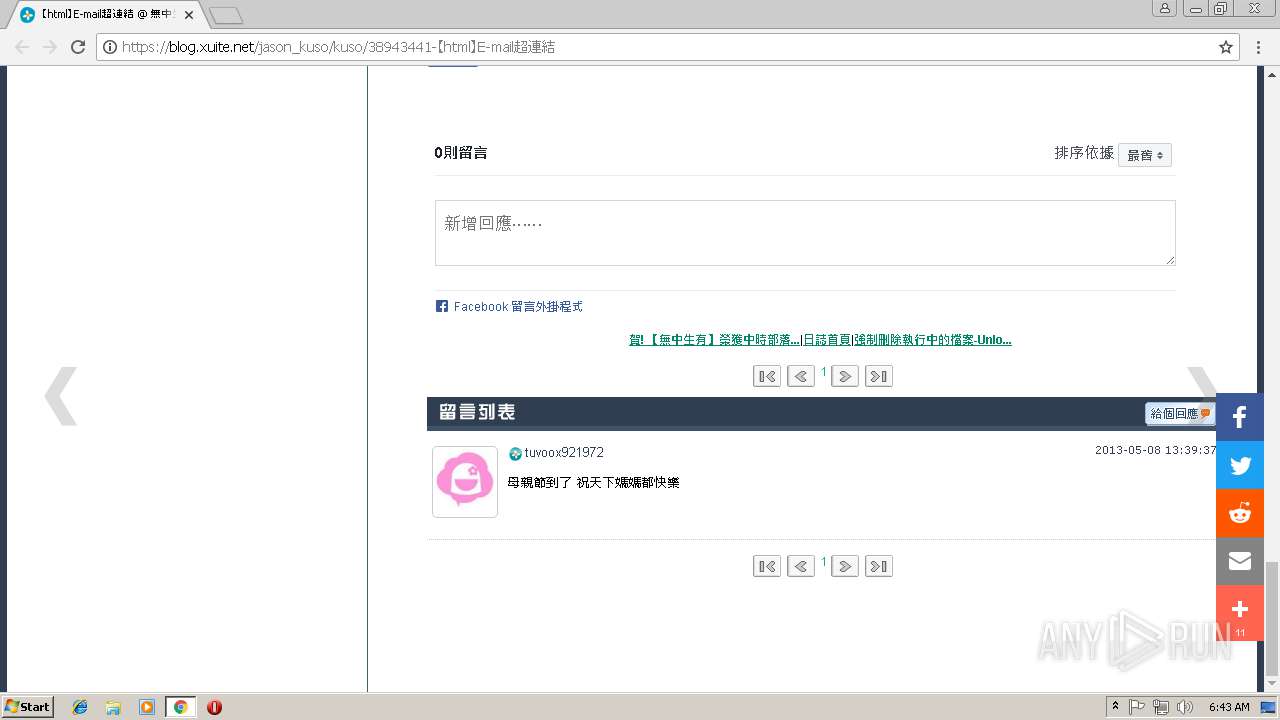Screen dimensions: 1280x720
Task: Share on Twitter from the sidebar
Action: [1240, 465]
